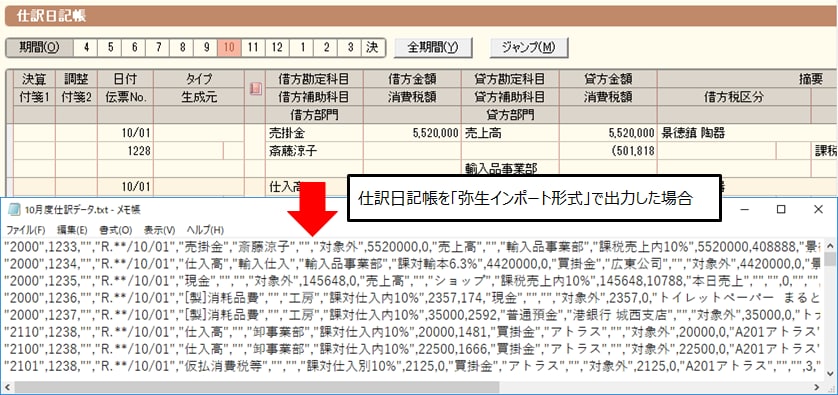This screenshot has width=838, height=395.
Task: Select highlighted month 10 in period bar
Action: [x=230, y=47]
